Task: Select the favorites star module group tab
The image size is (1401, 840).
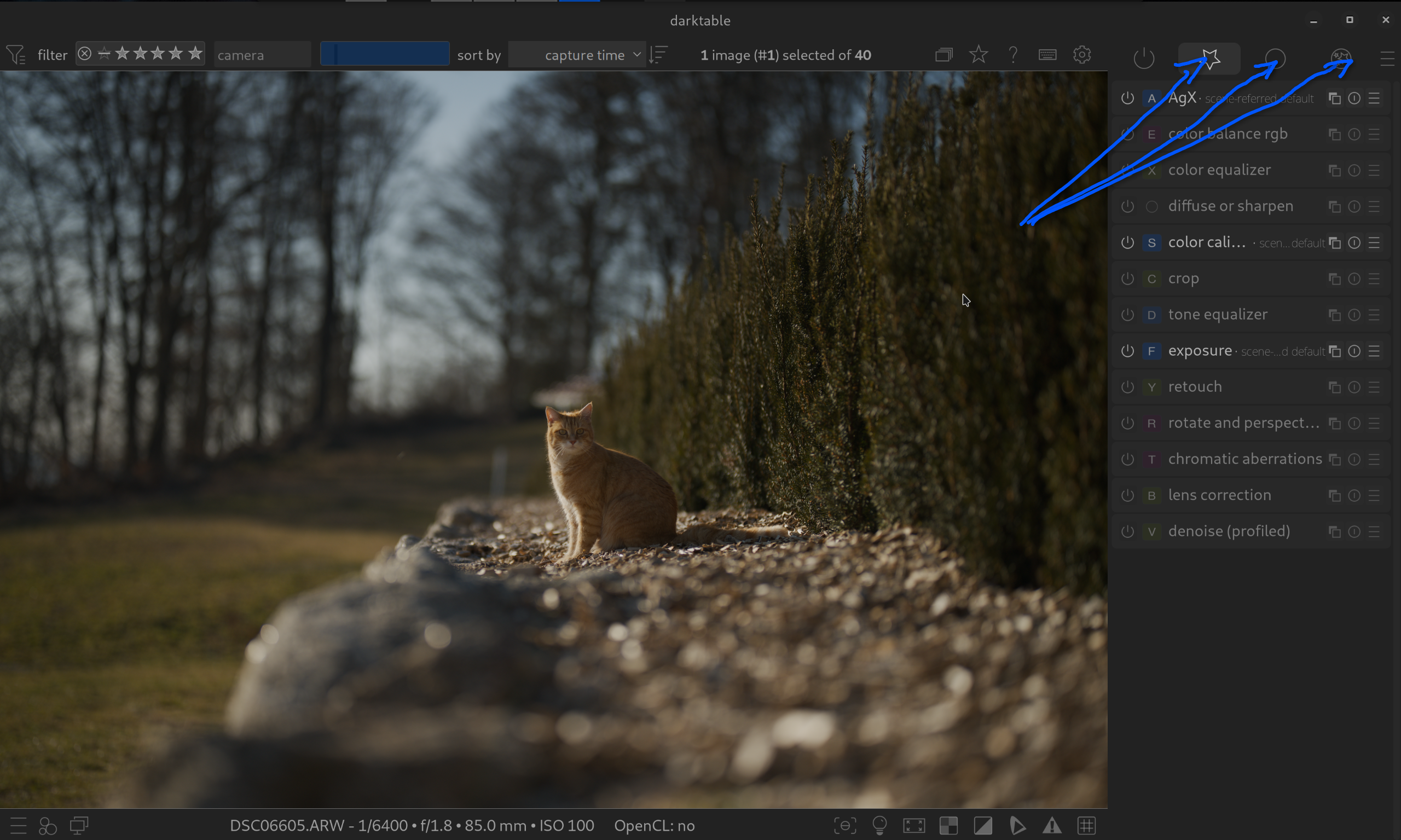Action: (x=1209, y=58)
